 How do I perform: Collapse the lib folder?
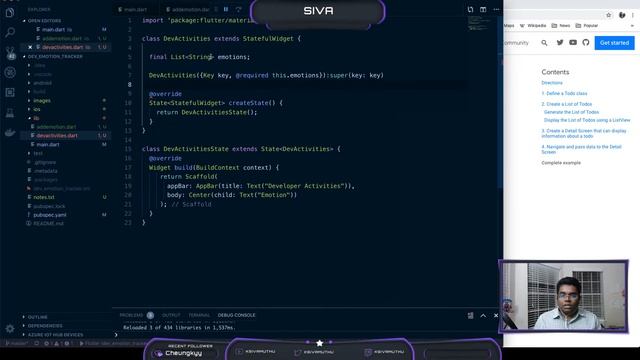[36, 118]
